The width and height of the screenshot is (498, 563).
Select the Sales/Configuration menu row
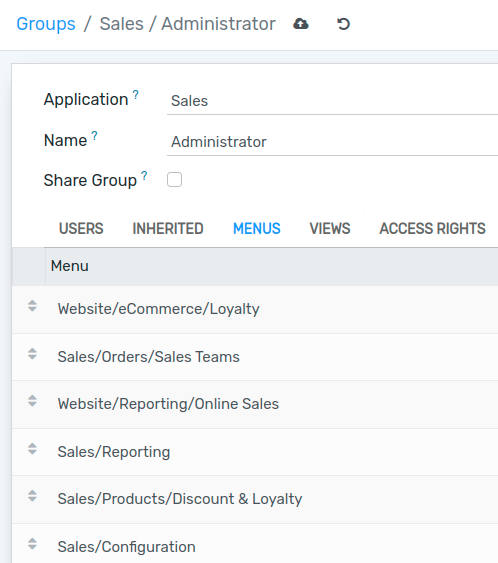tap(255, 543)
